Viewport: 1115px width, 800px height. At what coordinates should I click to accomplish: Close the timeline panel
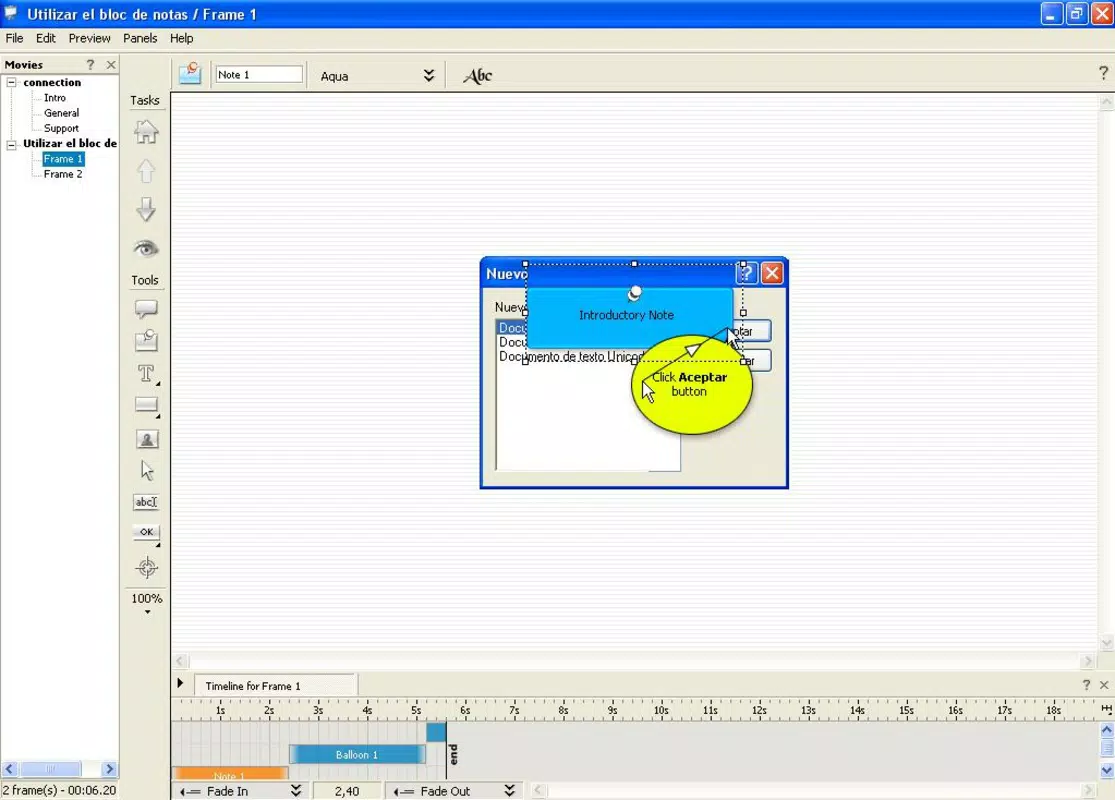(1104, 685)
